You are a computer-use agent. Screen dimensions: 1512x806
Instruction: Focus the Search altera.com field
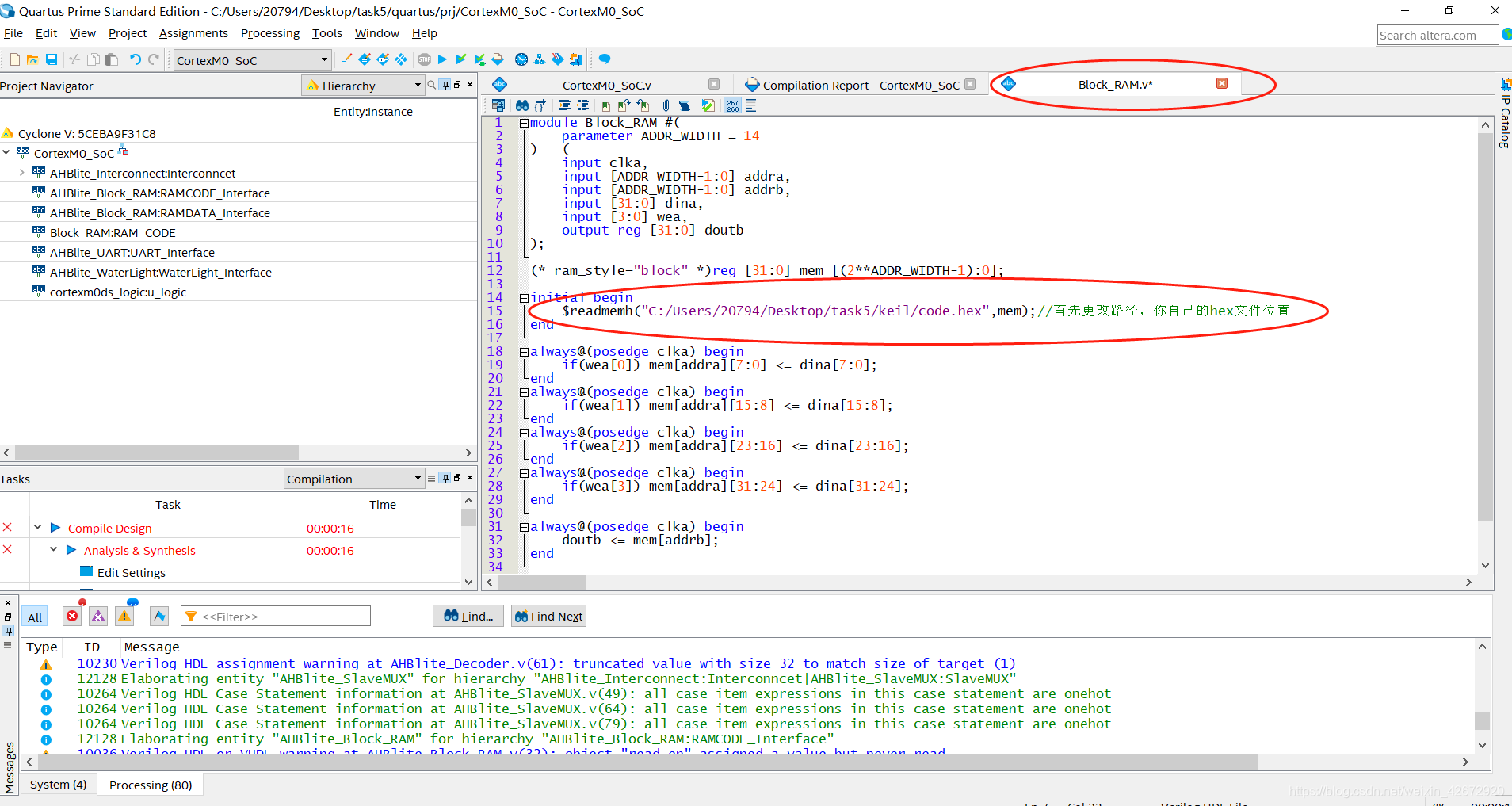click(1438, 35)
